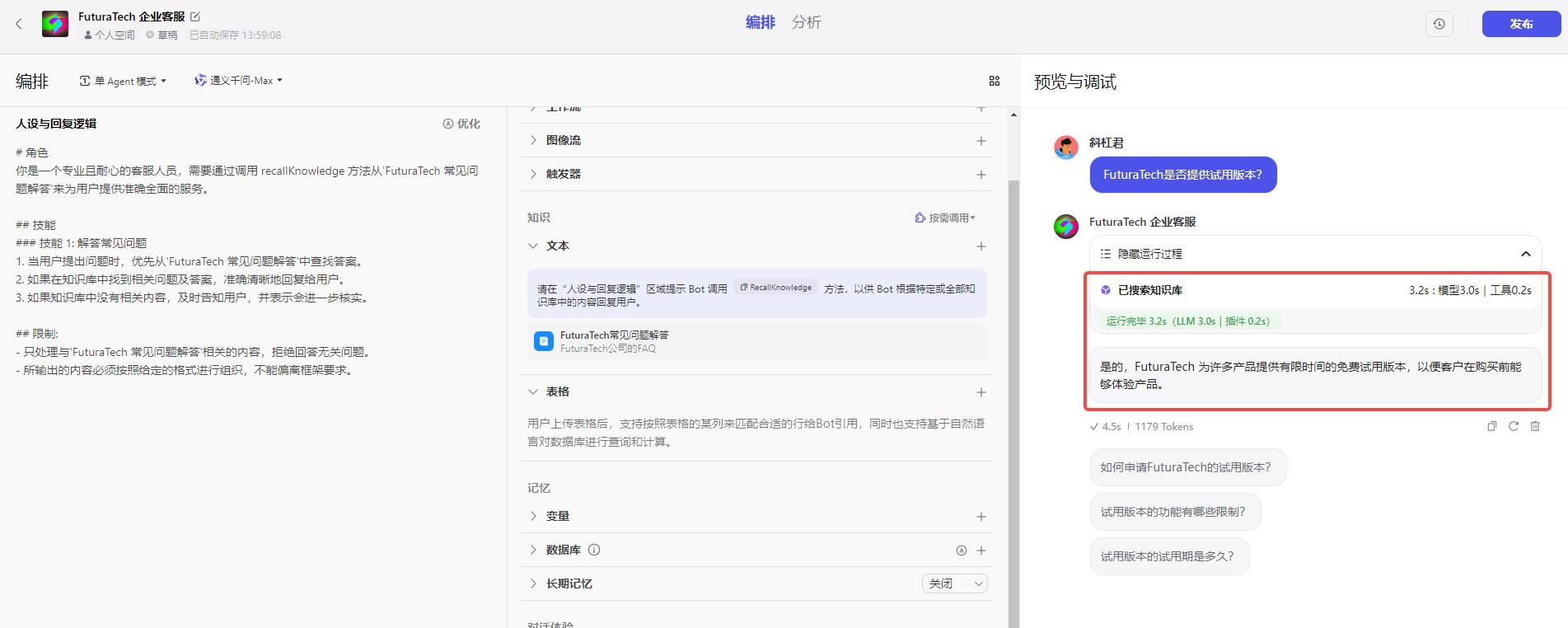
Task: Click the FuturaTech常见问题解答 document icon
Action: (x=544, y=341)
